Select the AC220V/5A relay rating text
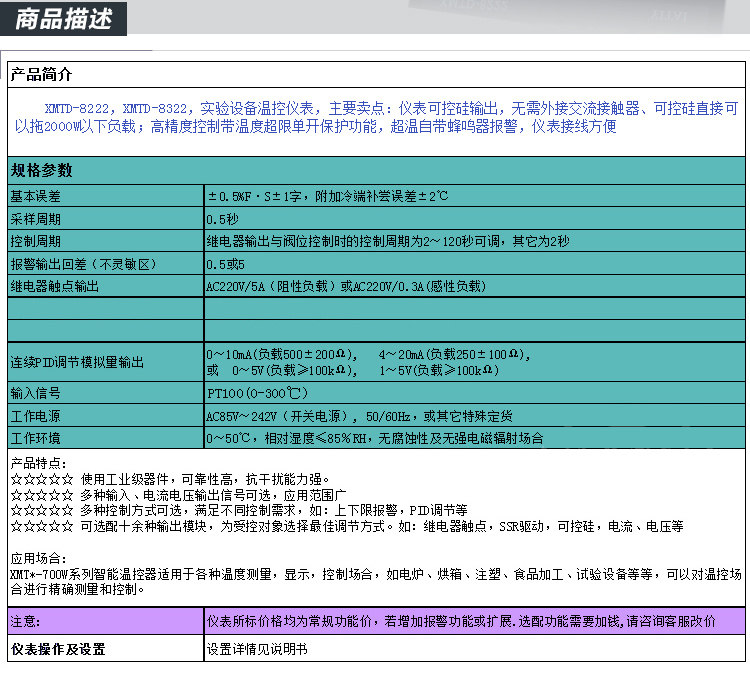Viewport: 750px width, 673px height. click(x=346, y=286)
